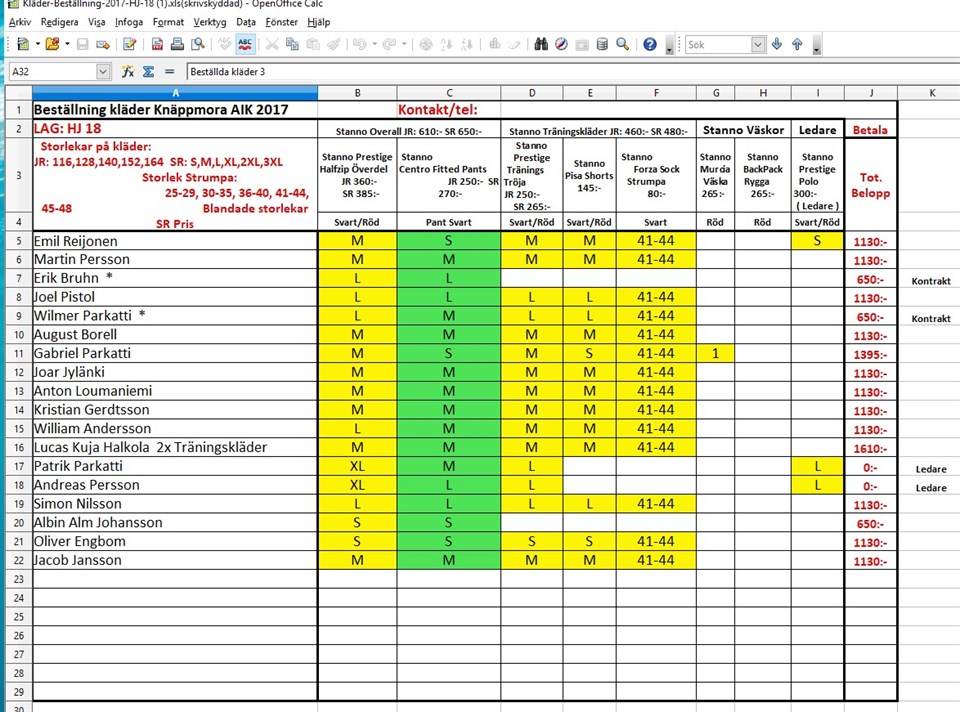Screen dimensions: 960x712
Task: Expand the Sök search history dropdown
Action: (758, 44)
